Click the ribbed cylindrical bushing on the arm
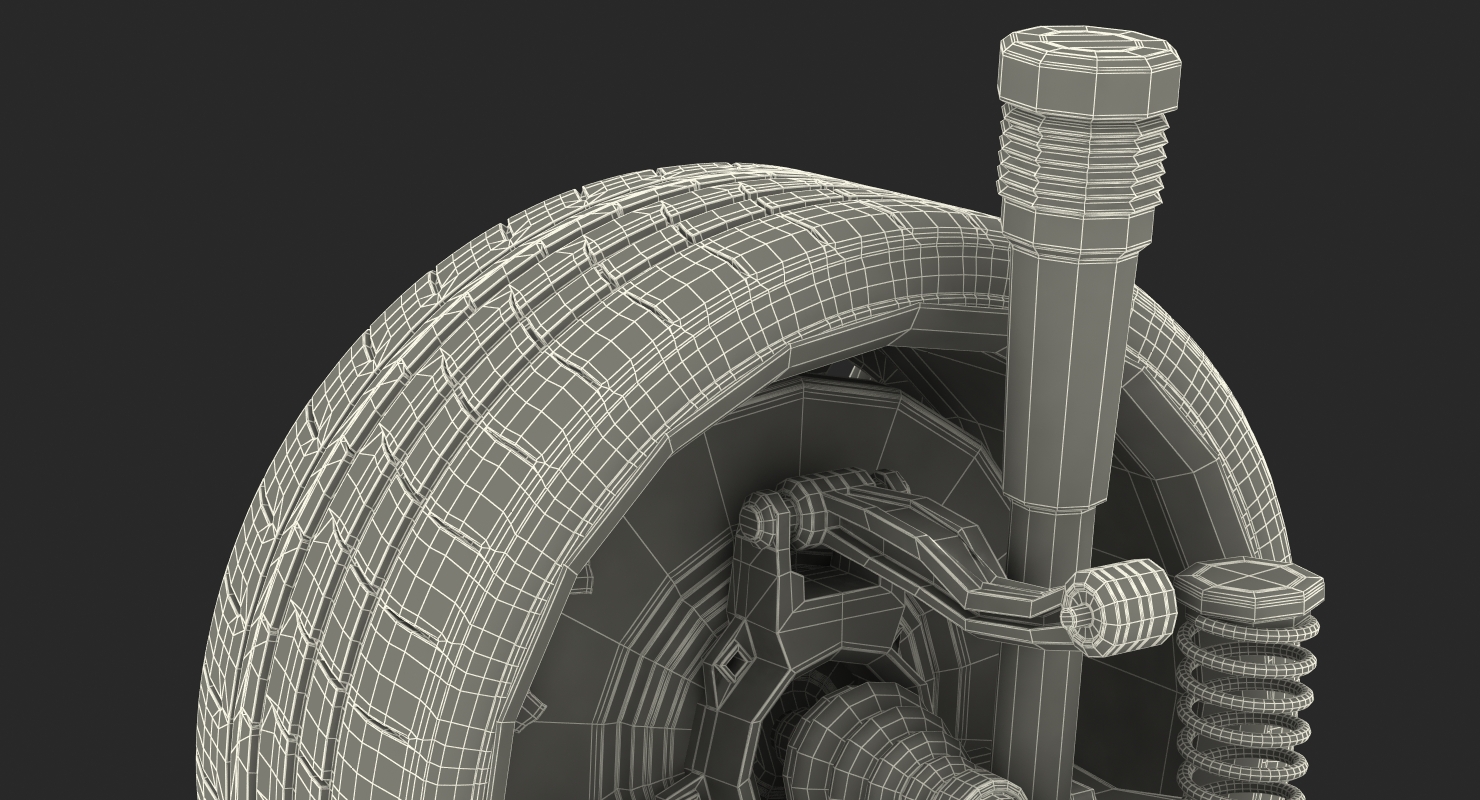The image size is (1480, 800). coord(1117,607)
